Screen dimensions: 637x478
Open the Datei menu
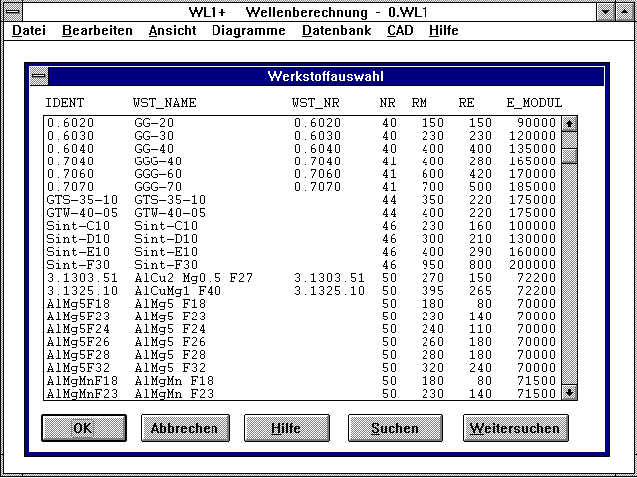(28, 31)
